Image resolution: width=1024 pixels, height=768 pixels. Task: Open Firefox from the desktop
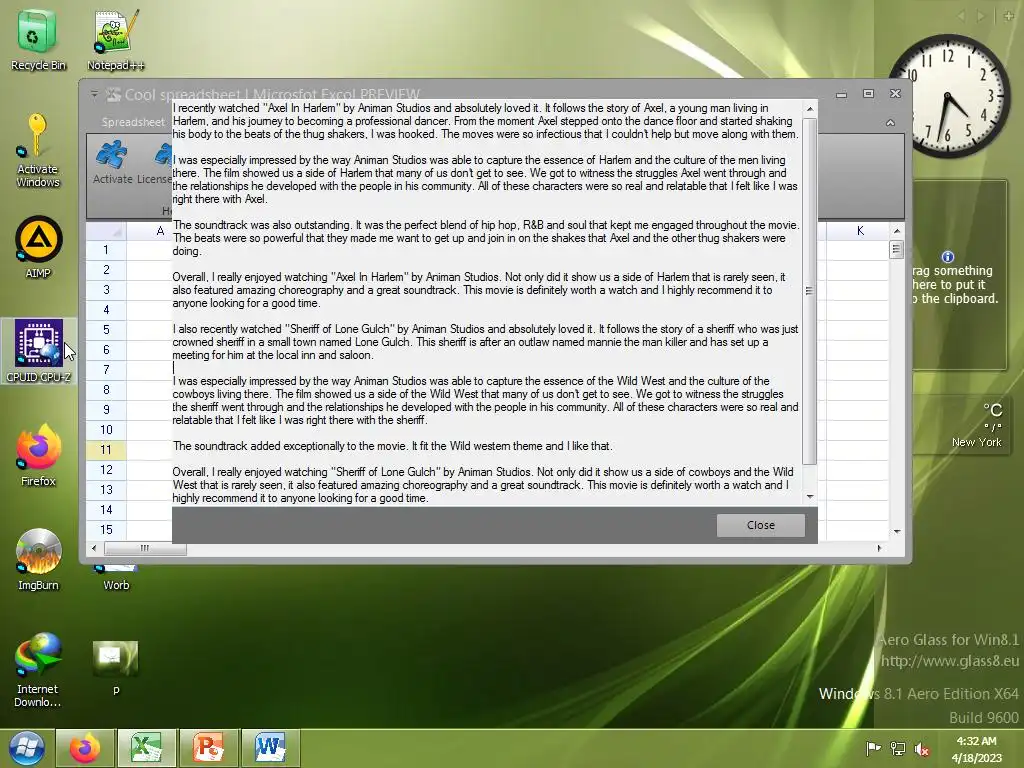[x=38, y=455]
